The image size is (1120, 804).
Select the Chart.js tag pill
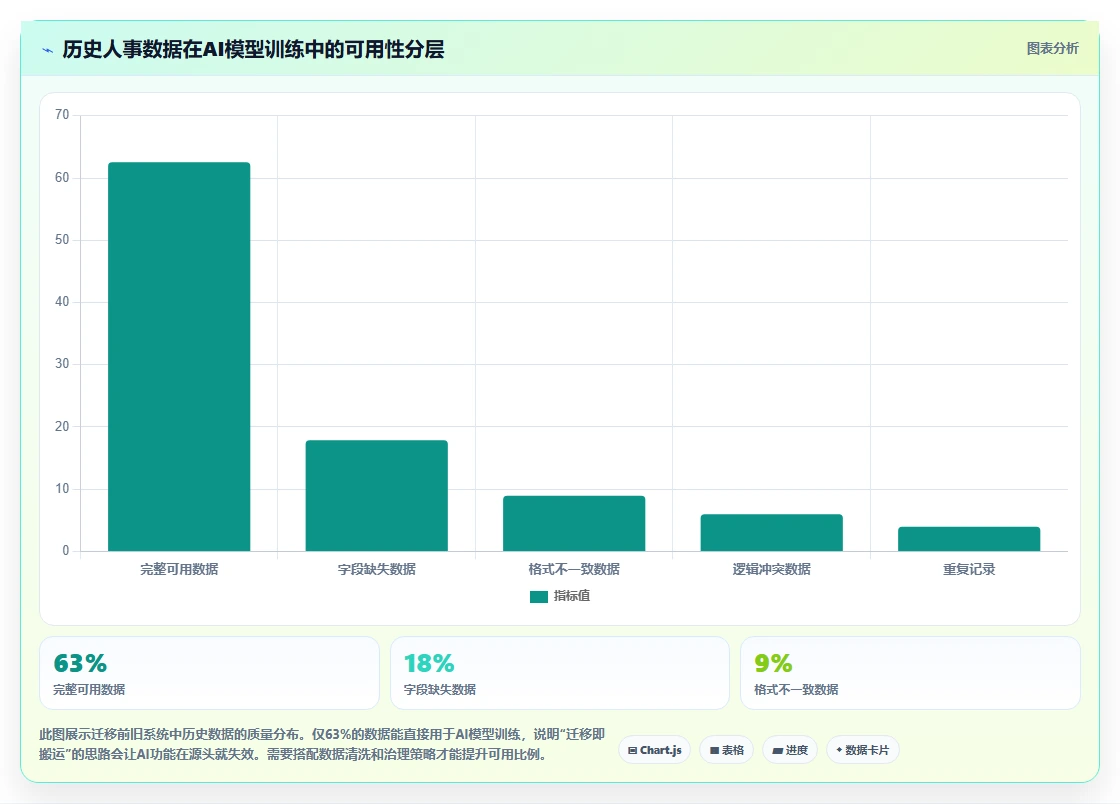click(x=654, y=750)
